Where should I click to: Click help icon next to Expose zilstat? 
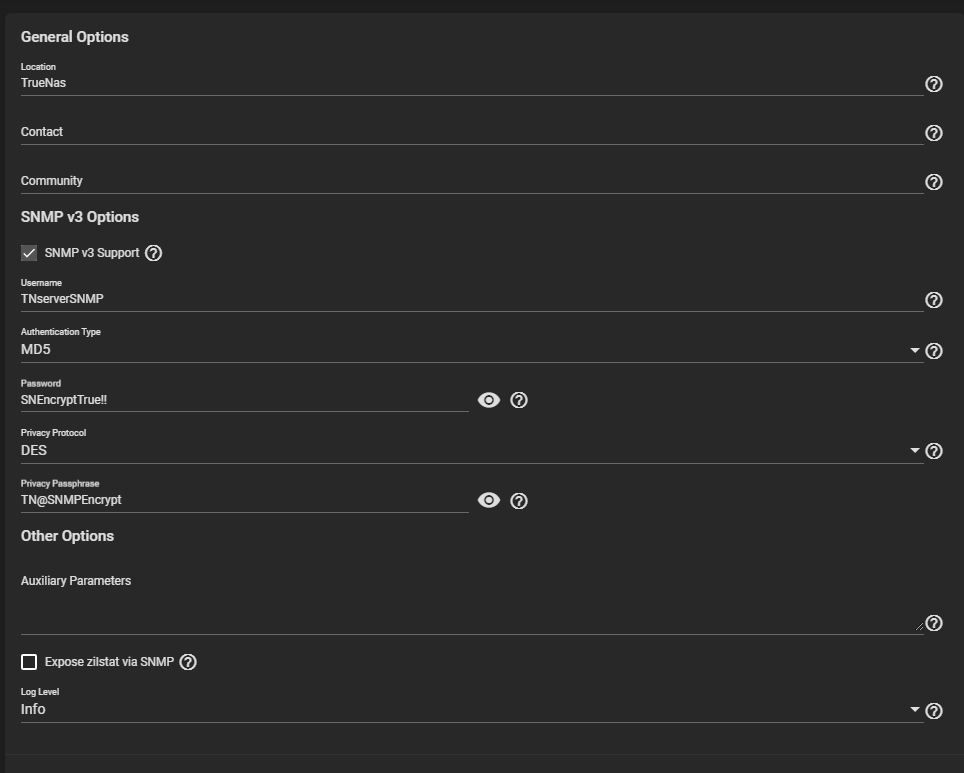(188, 662)
